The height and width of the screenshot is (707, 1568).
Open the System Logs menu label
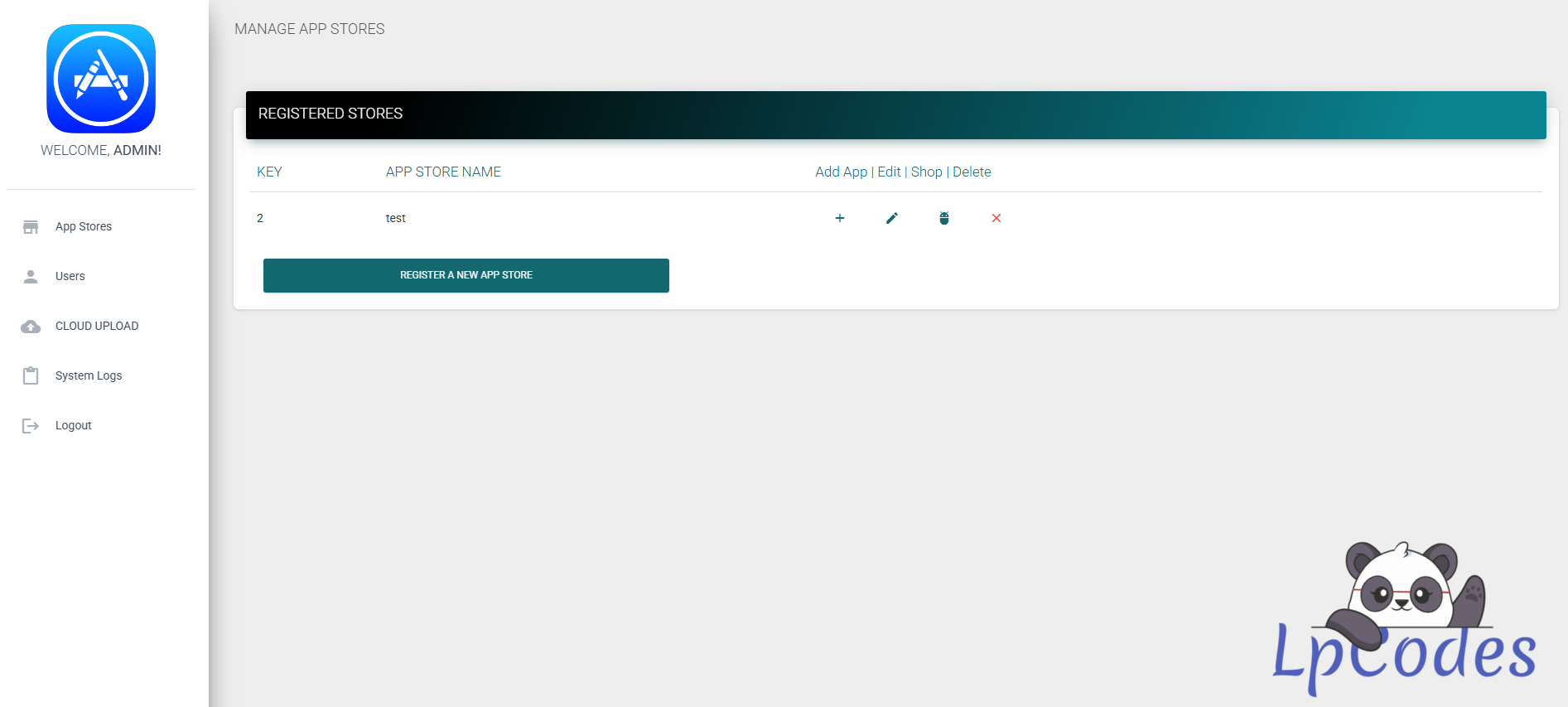click(89, 376)
